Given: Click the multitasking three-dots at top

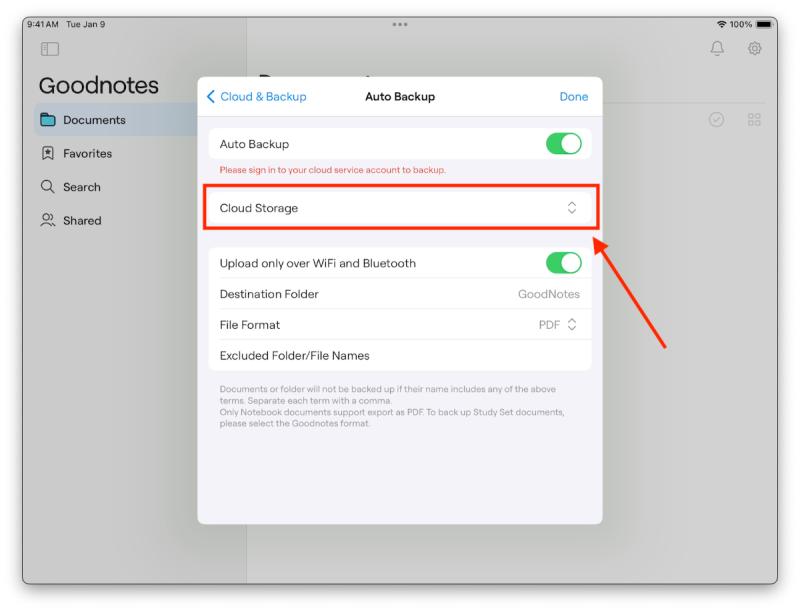Looking at the screenshot, I should (x=400, y=24).
